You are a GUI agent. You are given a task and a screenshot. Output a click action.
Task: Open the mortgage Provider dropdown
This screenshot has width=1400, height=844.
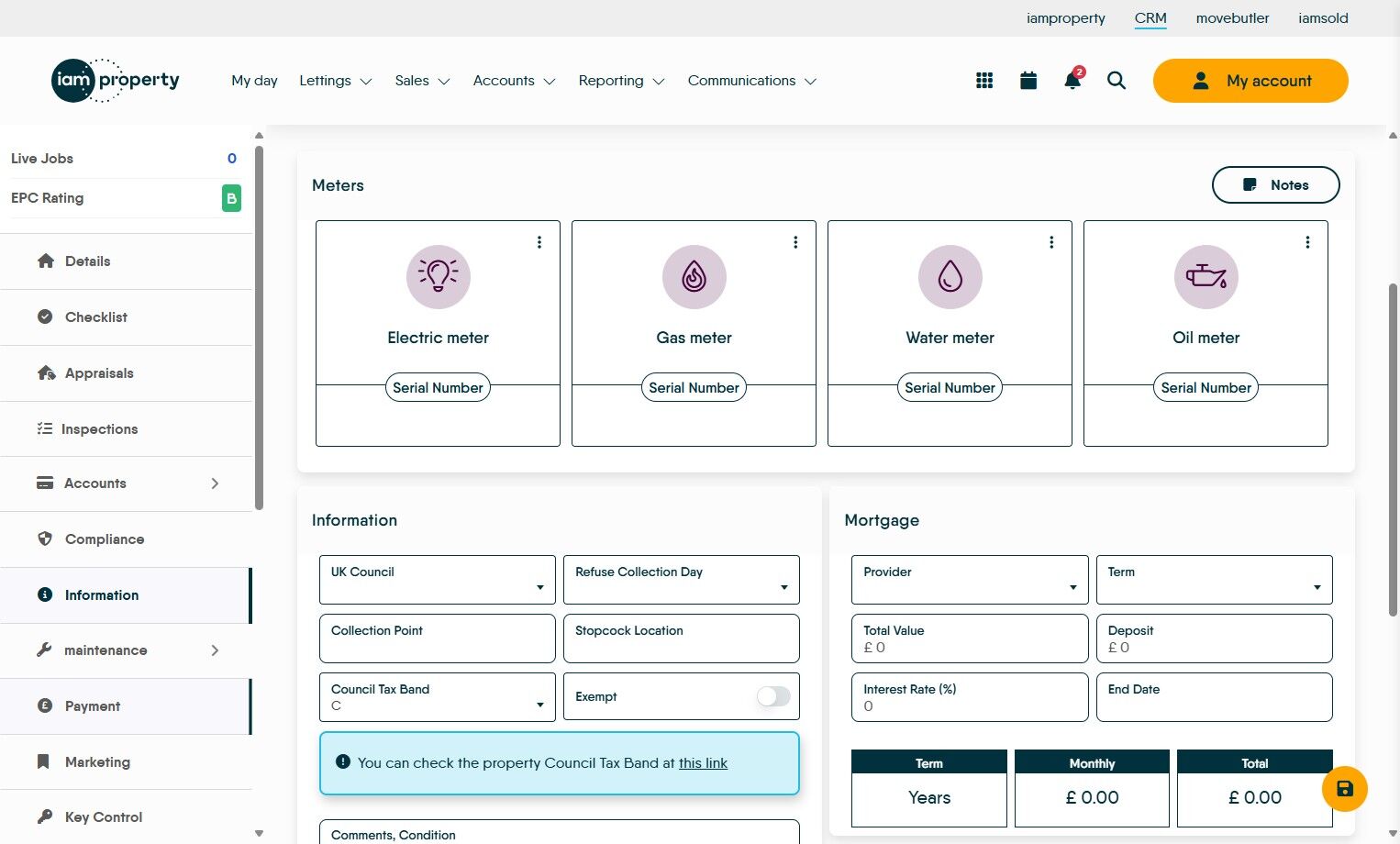pyautogui.click(x=970, y=580)
